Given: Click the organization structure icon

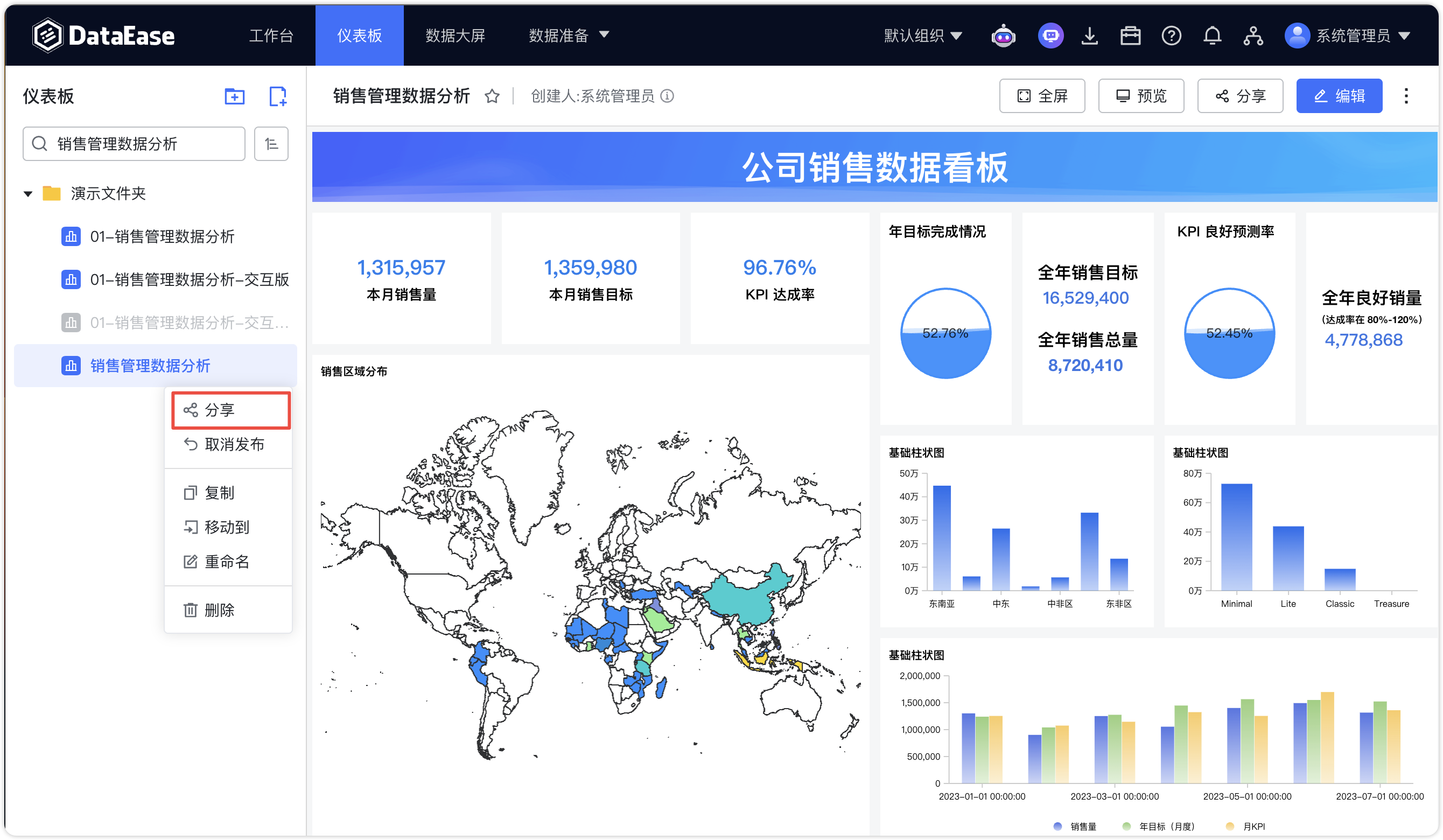Looking at the screenshot, I should [1253, 36].
